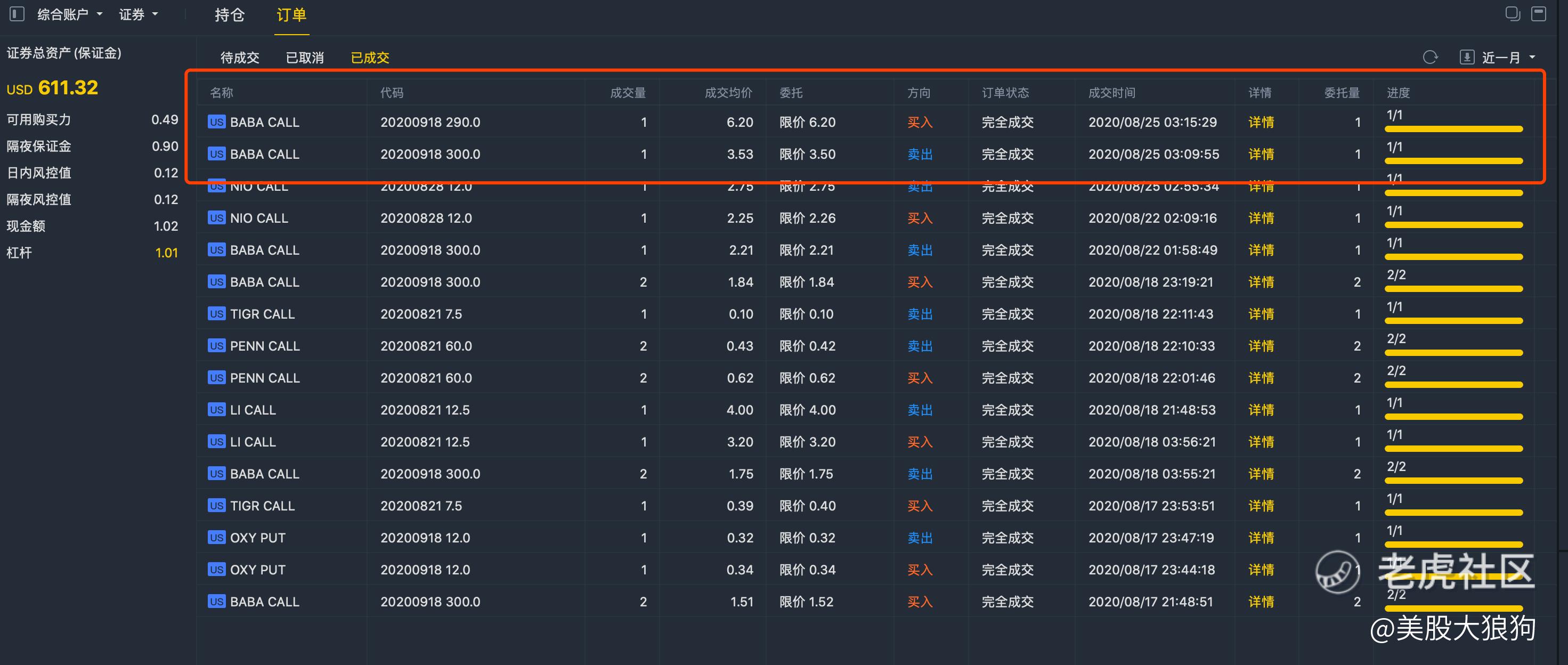
Task: Click the 隔夜风控值 label
Action: point(39,199)
